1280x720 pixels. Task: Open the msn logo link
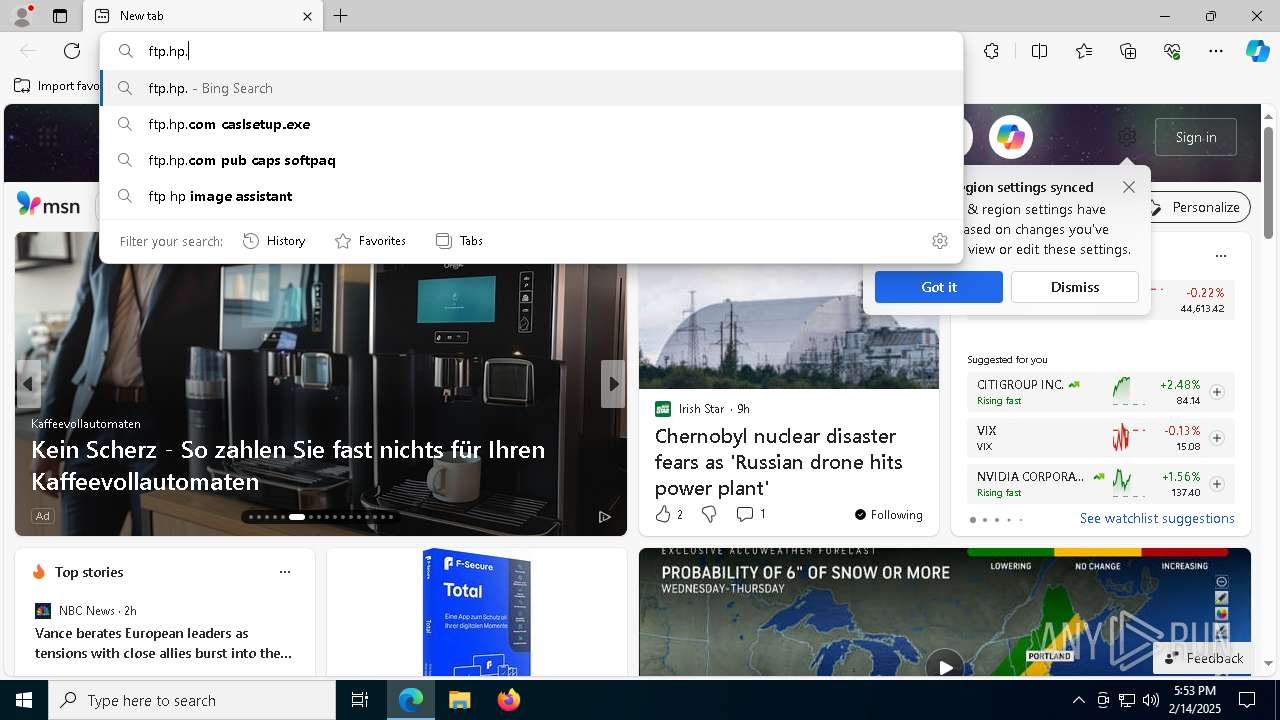coord(48,205)
